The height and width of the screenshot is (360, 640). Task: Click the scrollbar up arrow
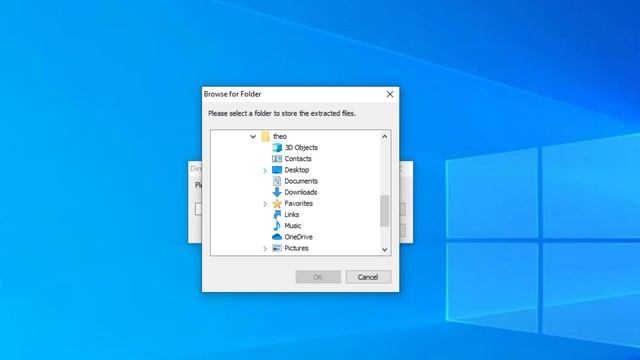pyautogui.click(x=384, y=136)
